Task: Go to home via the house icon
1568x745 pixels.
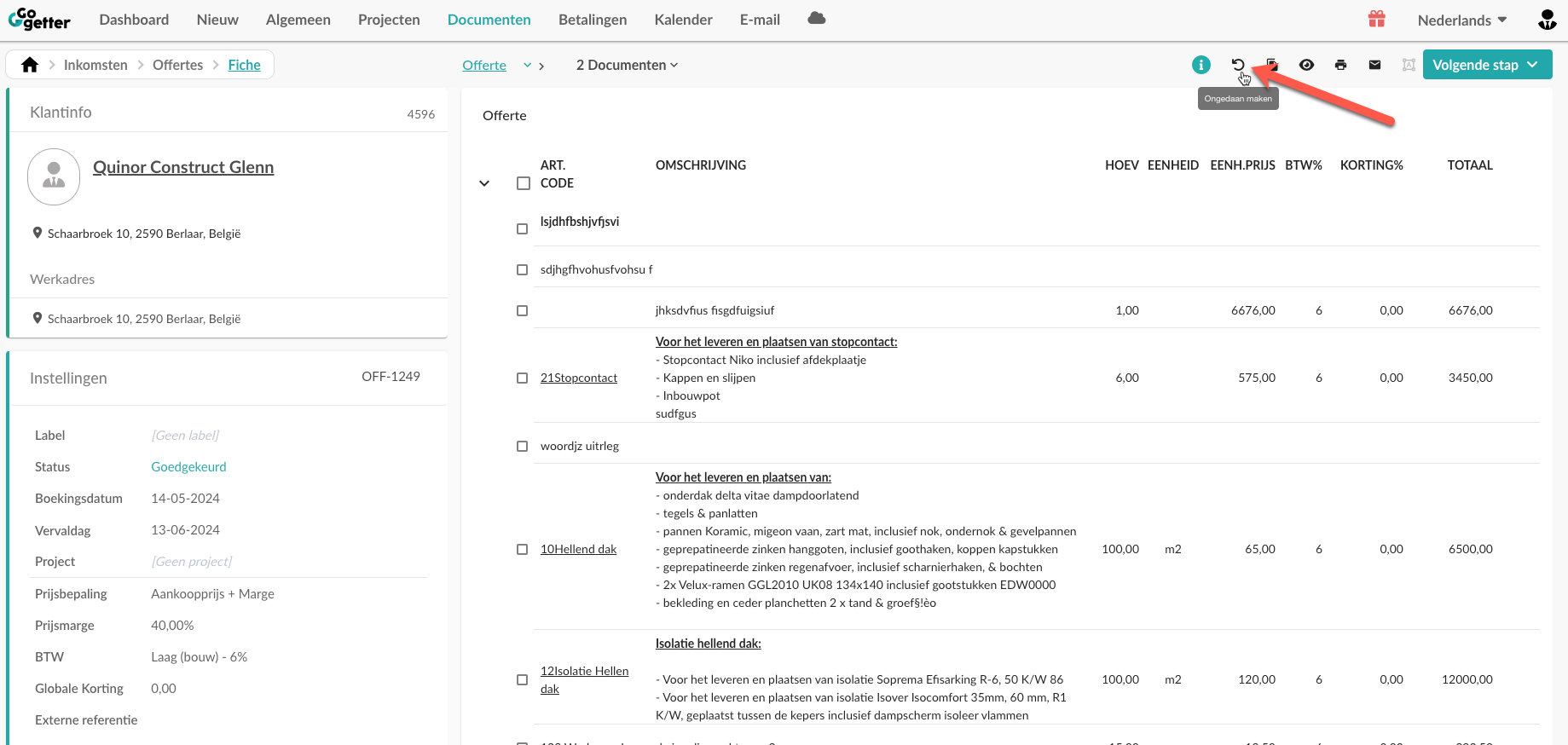Action: coord(30,65)
